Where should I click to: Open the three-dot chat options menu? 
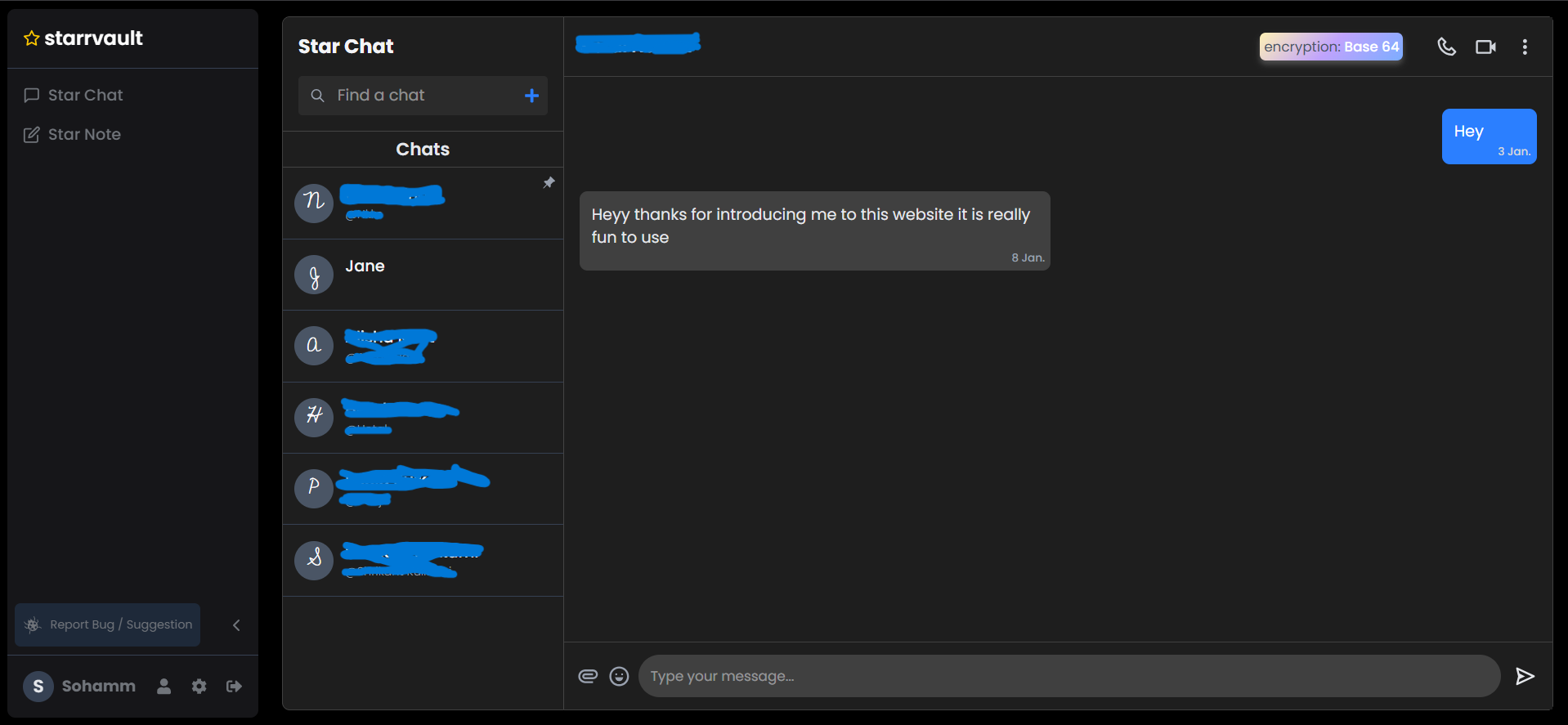(1524, 47)
